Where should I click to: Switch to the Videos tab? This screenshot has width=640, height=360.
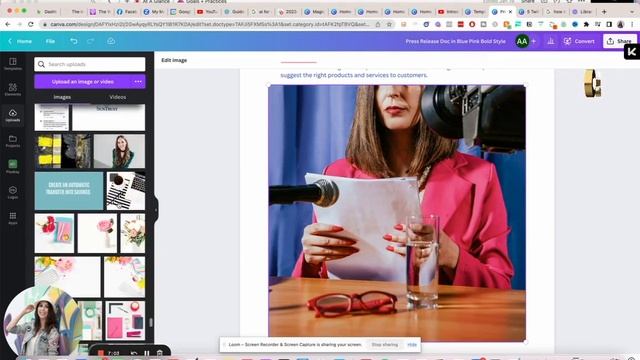118,97
